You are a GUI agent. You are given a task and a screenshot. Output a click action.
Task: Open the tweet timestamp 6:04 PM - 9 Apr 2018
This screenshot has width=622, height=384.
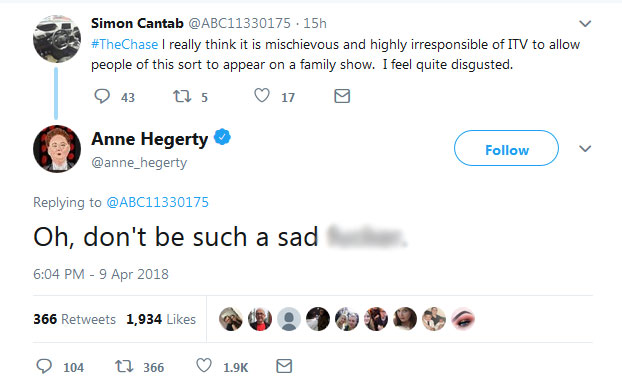101,274
